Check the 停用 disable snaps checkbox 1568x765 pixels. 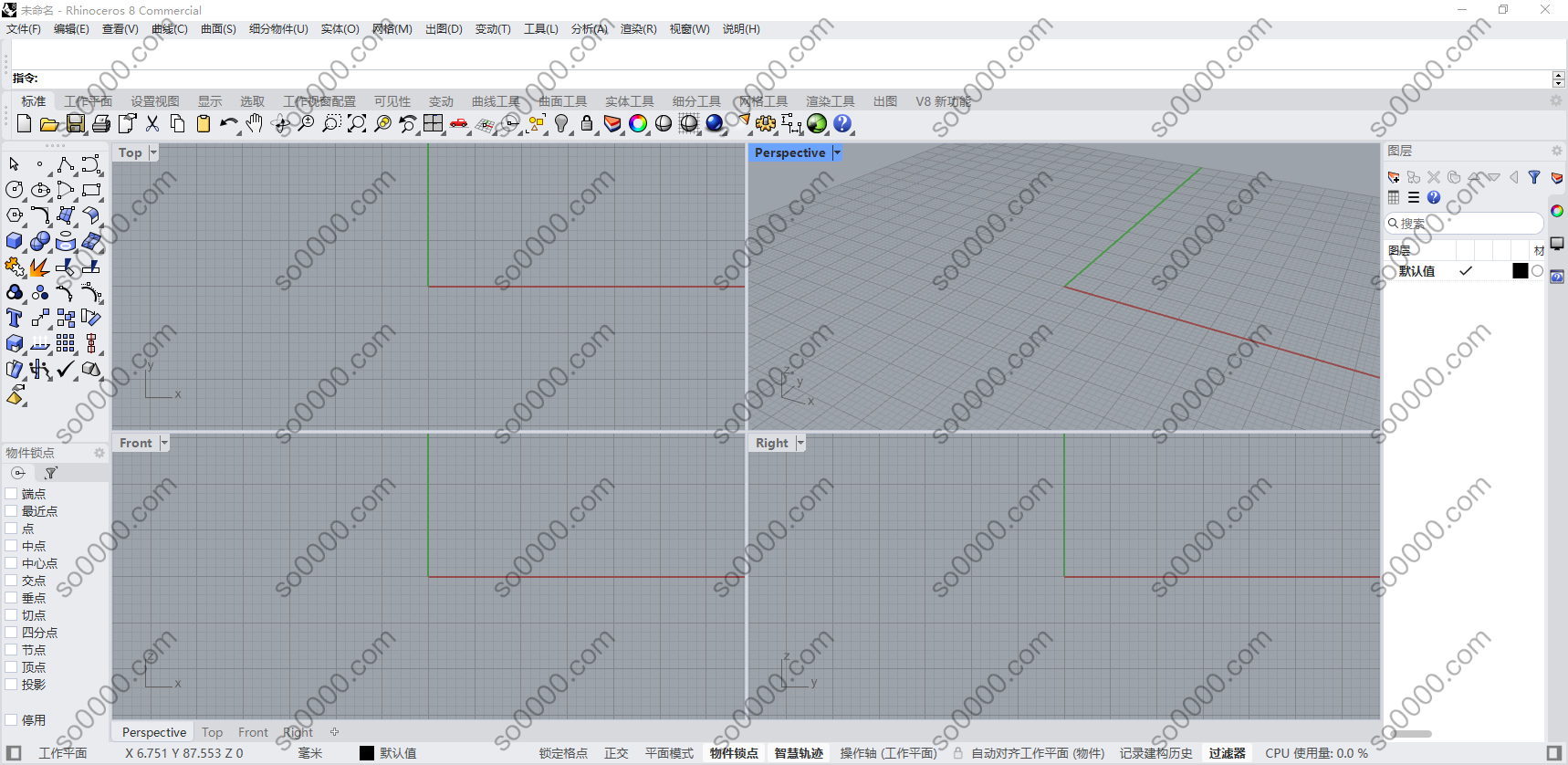(x=11, y=720)
